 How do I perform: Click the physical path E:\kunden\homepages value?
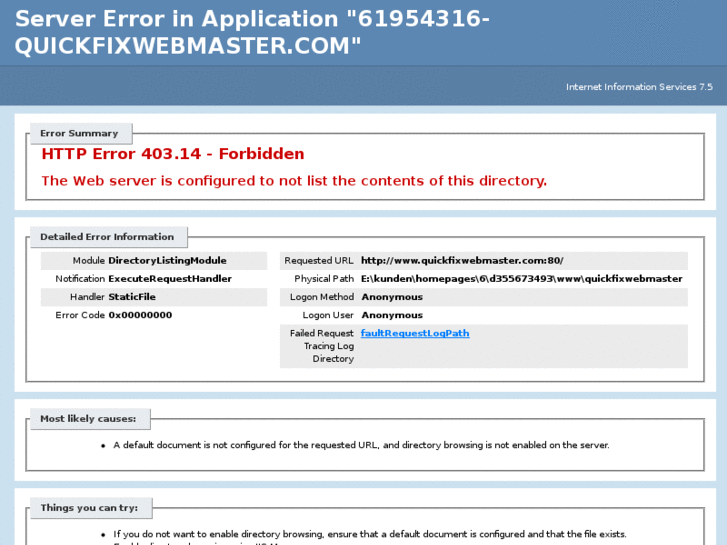point(522,278)
